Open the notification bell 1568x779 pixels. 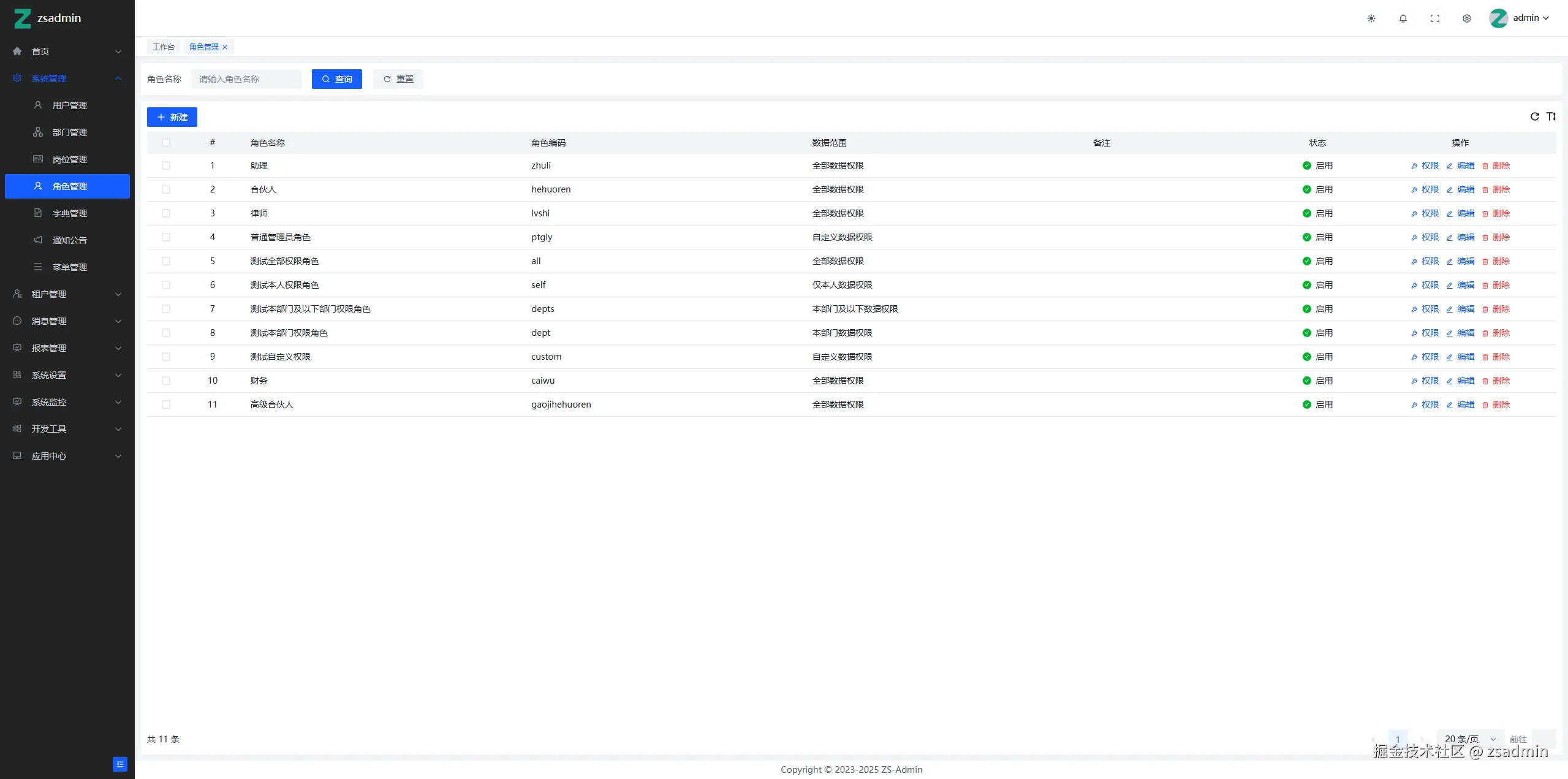(1403, 18)
